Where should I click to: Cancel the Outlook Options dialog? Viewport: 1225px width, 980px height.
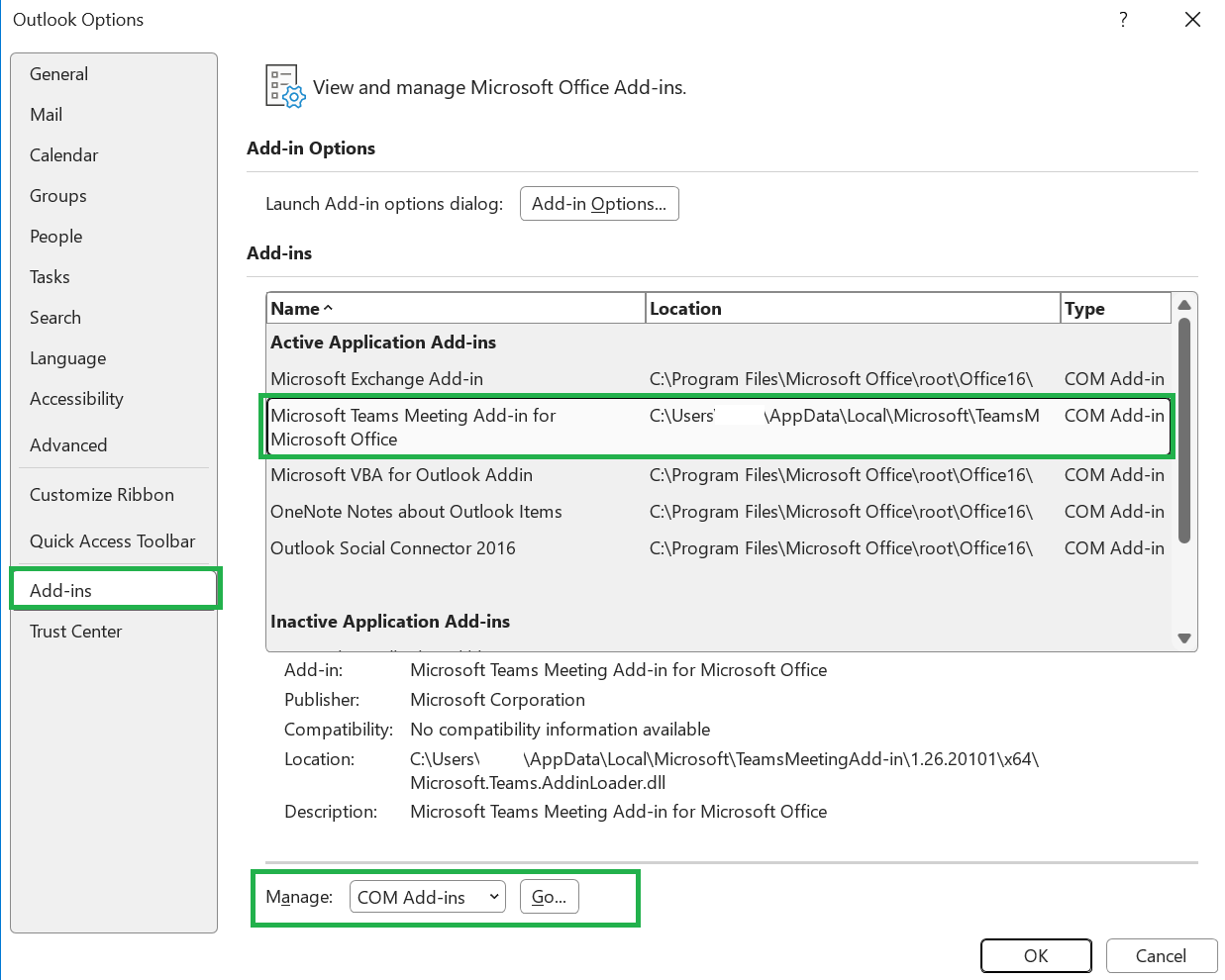pyautogui.click(x=1162, y=955)
